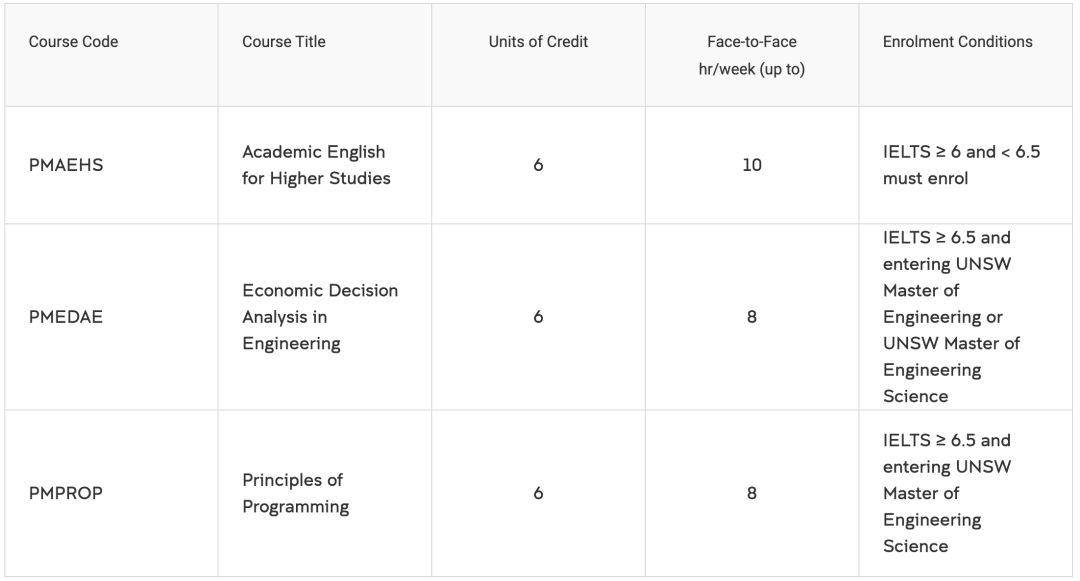Click Academic English for Higher Studies title
Viewport: 1080px width, 581px height.
[316, 165]
